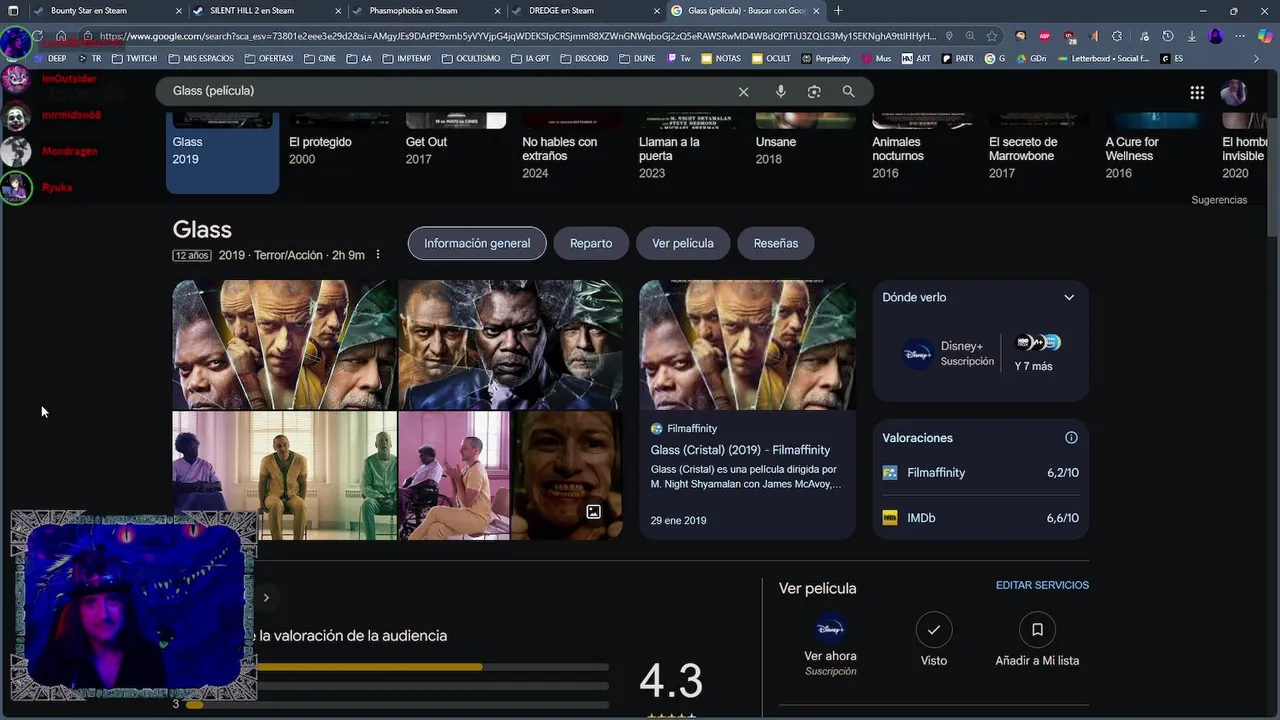Click the Disney+ logo under Dónde verlo

tap(917, 353)
